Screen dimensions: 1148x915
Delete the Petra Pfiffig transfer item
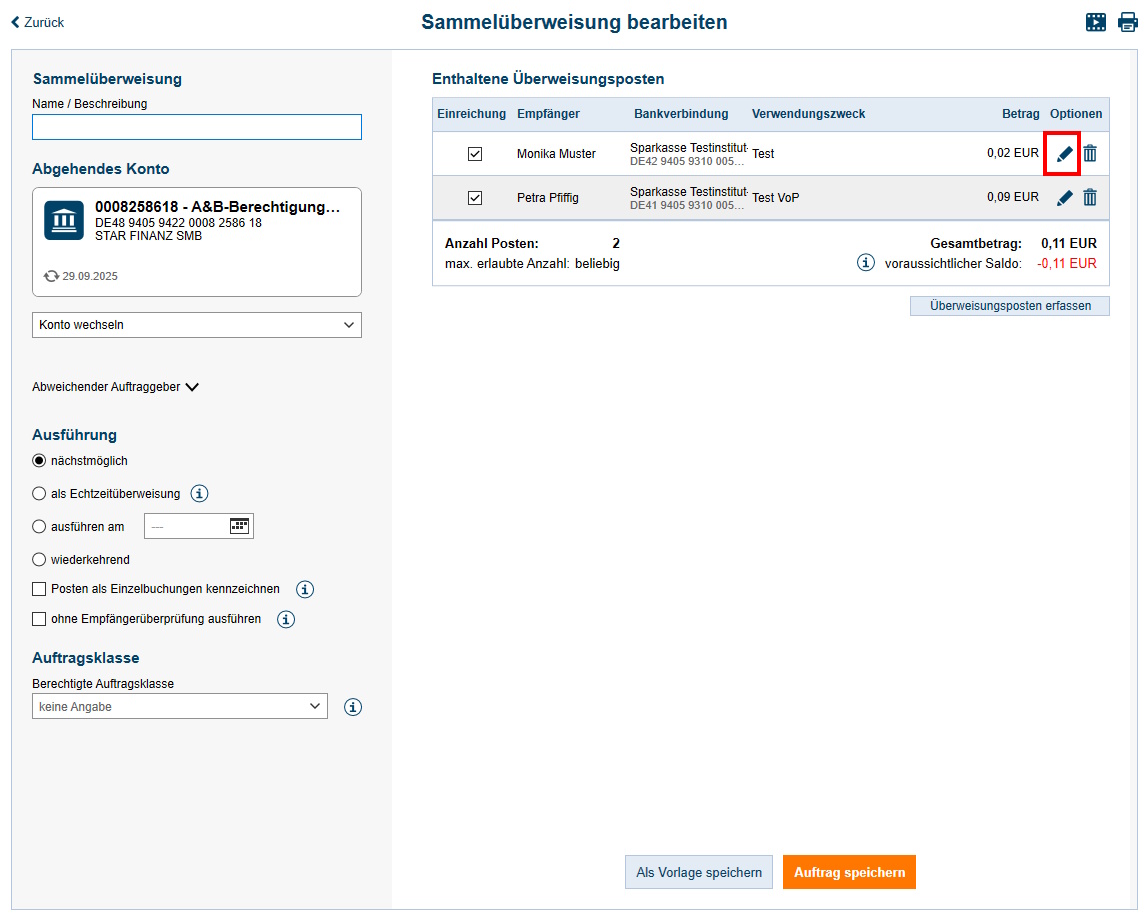(1090, 197)
